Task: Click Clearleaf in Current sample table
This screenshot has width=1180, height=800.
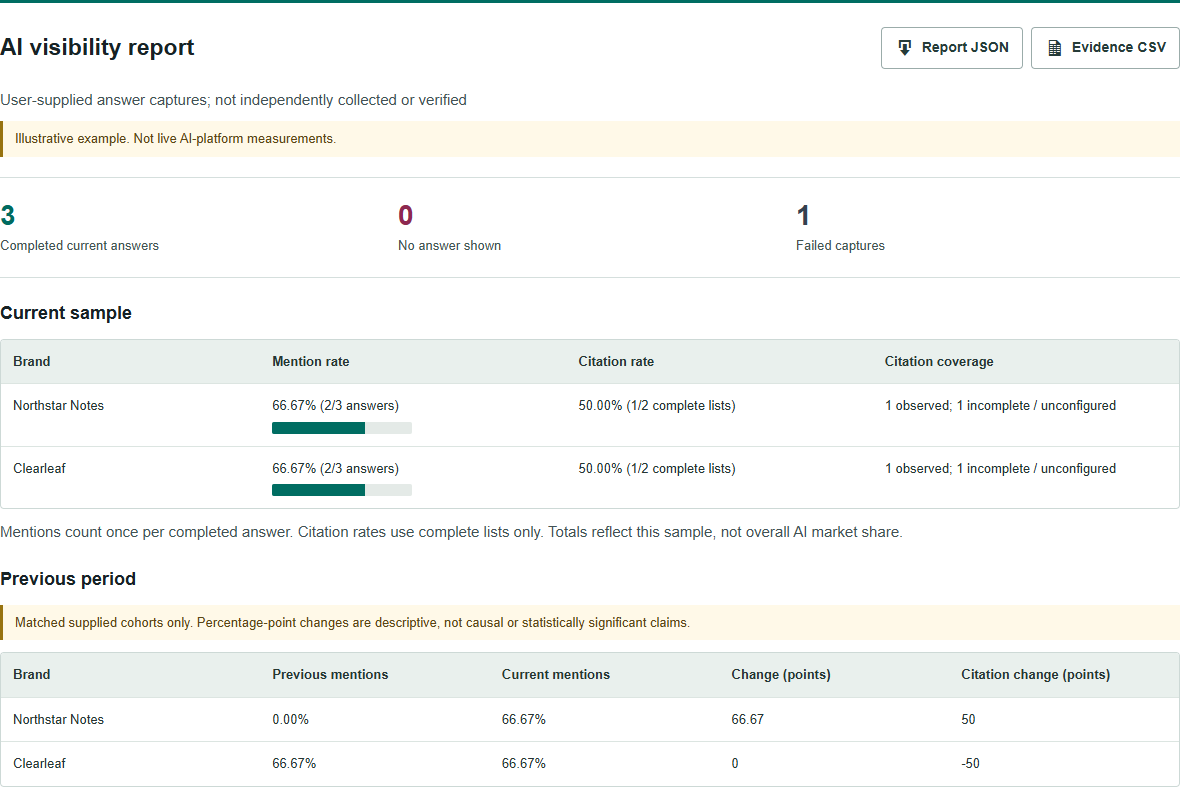Action: coord(39,469)
